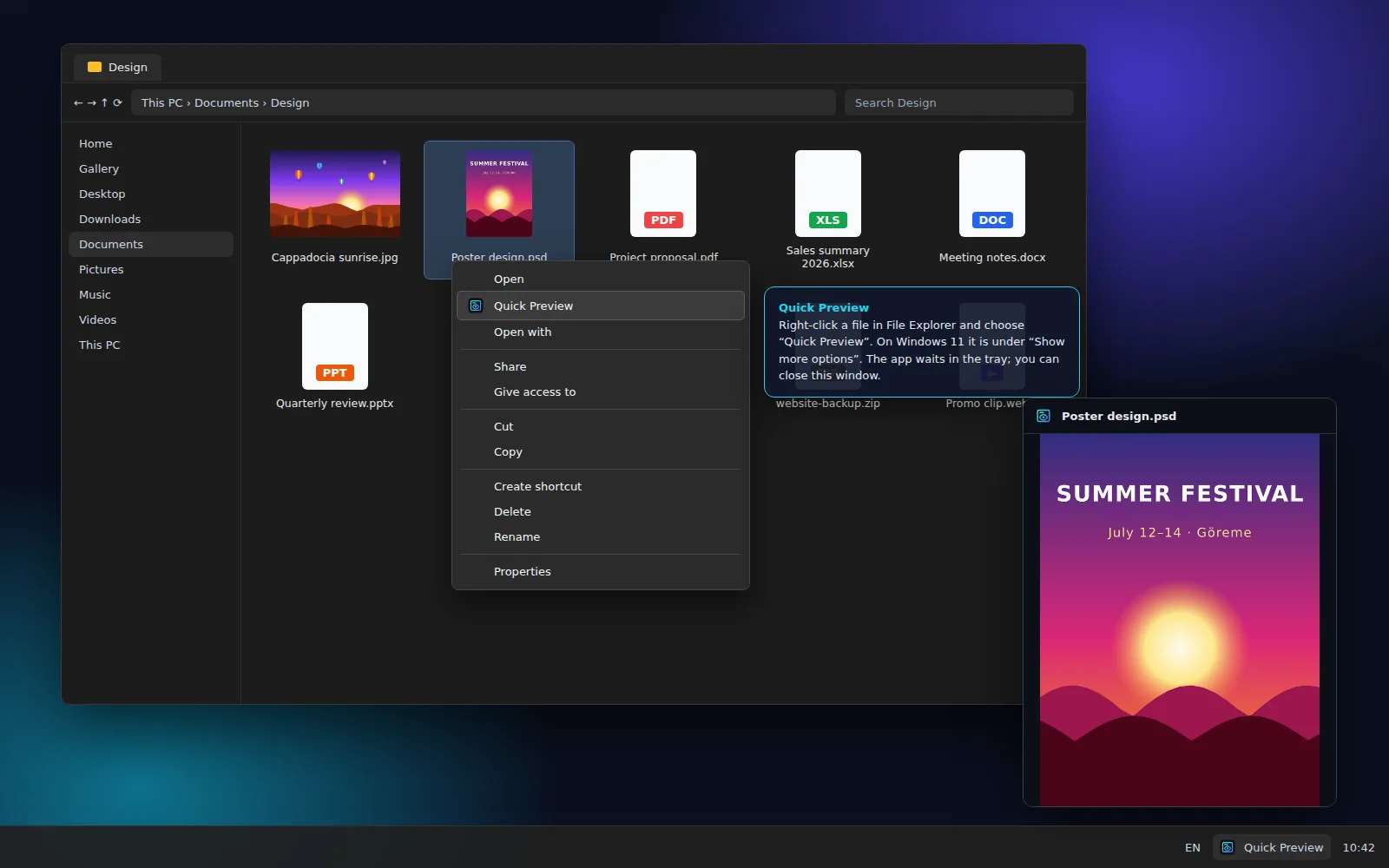Viewport: 1389px width, 868px height.
Task: Click the Quick Preview tray icon in taskbar
Action: point(1228,847)
